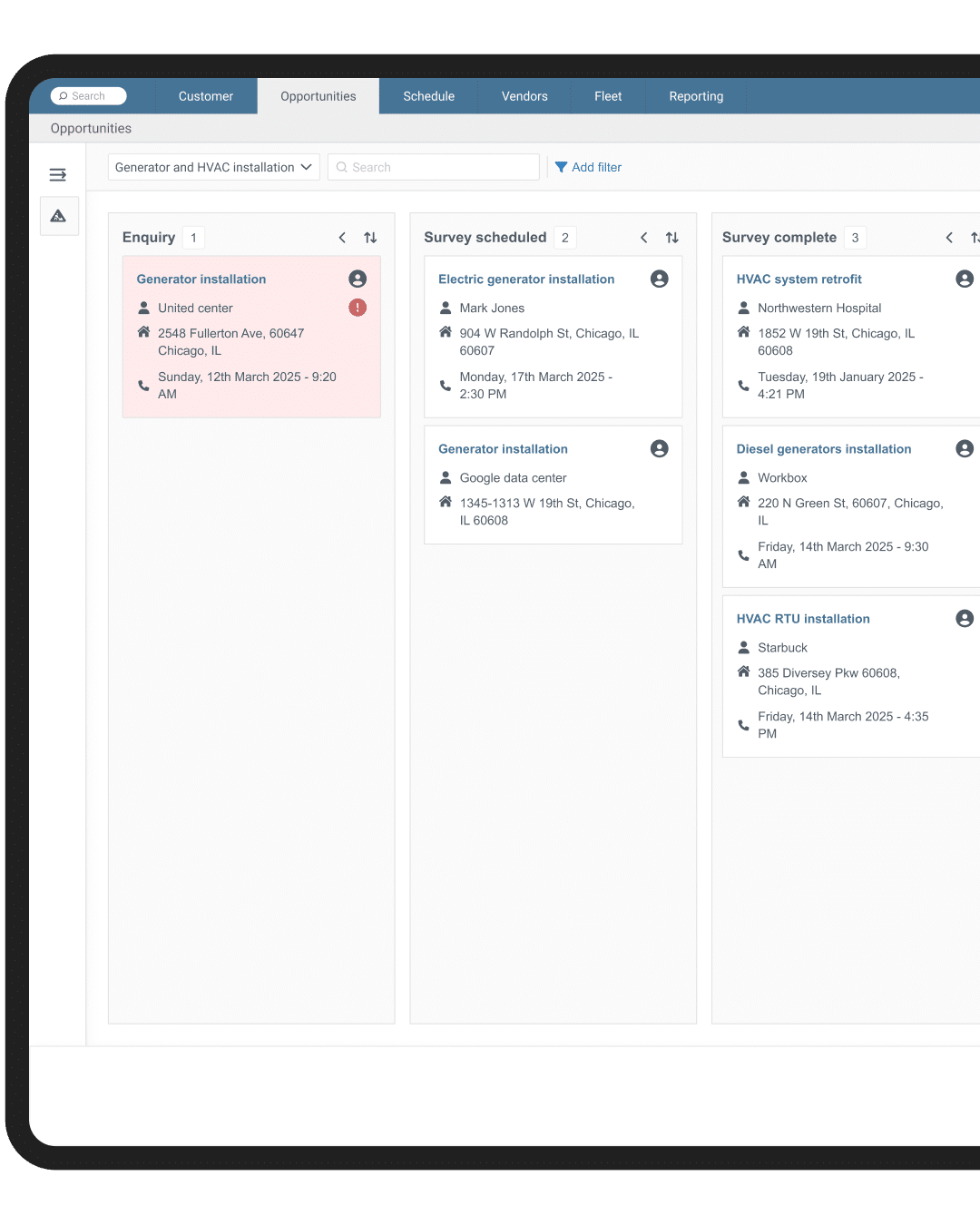This screenshot has height=1225, width=980.
Task: Open the assignee avatar on Generator installation enquiry
Action: 358,279
